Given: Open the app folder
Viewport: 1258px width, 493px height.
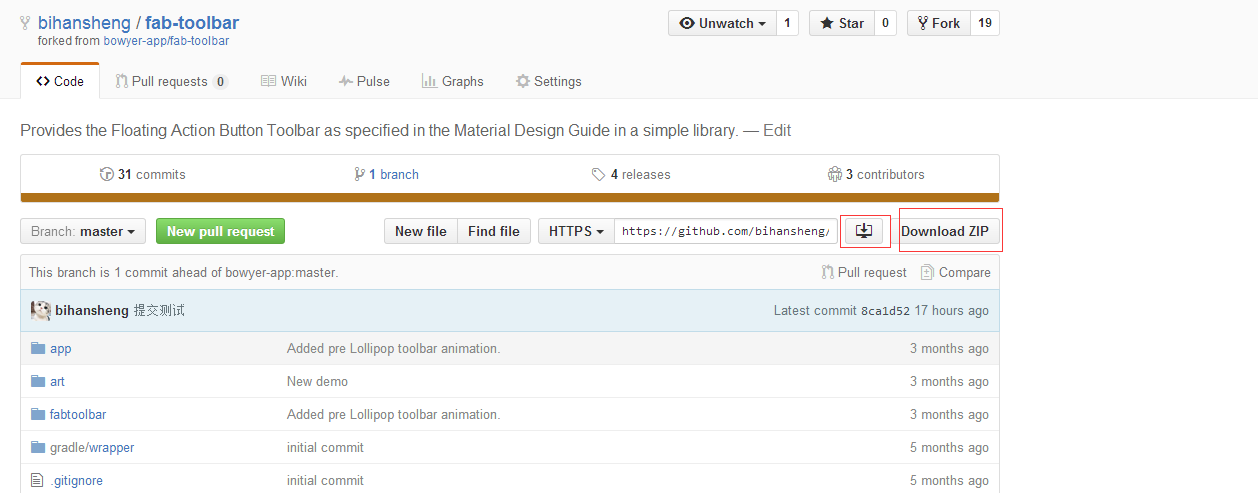Looking at the screenshot, I should [61, 348].
